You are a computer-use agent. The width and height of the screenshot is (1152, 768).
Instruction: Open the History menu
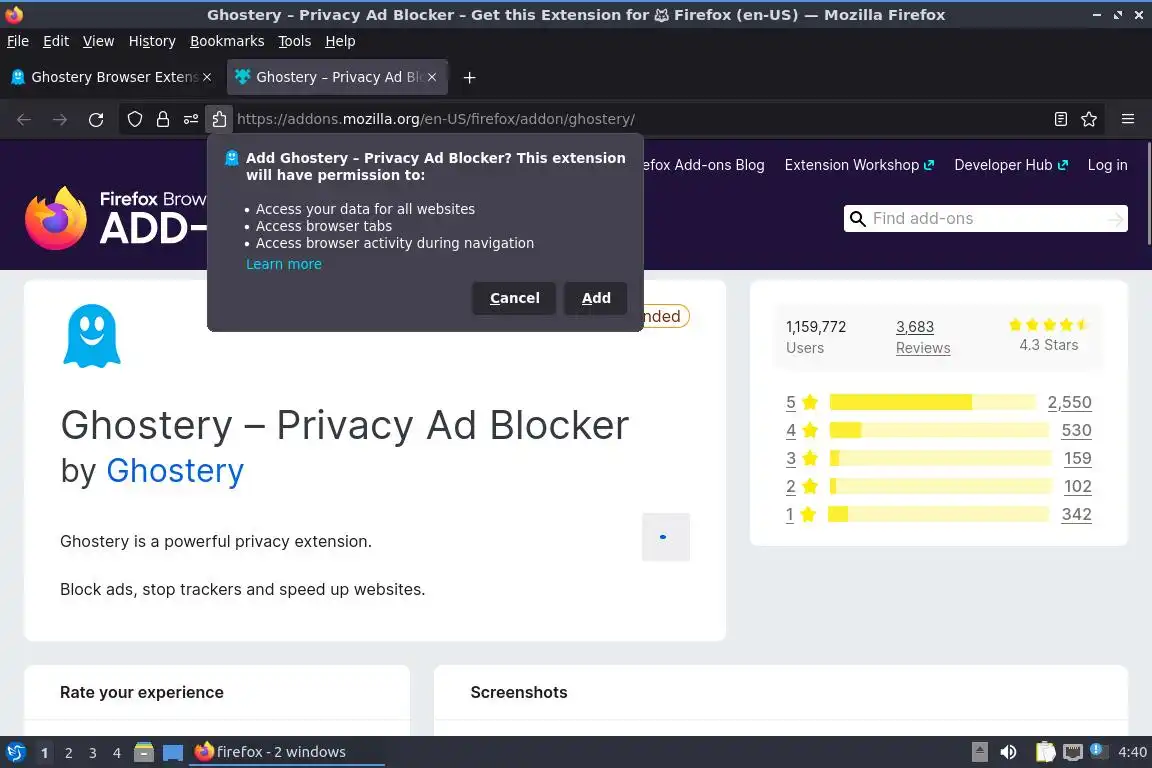click(x=152, y=41)
